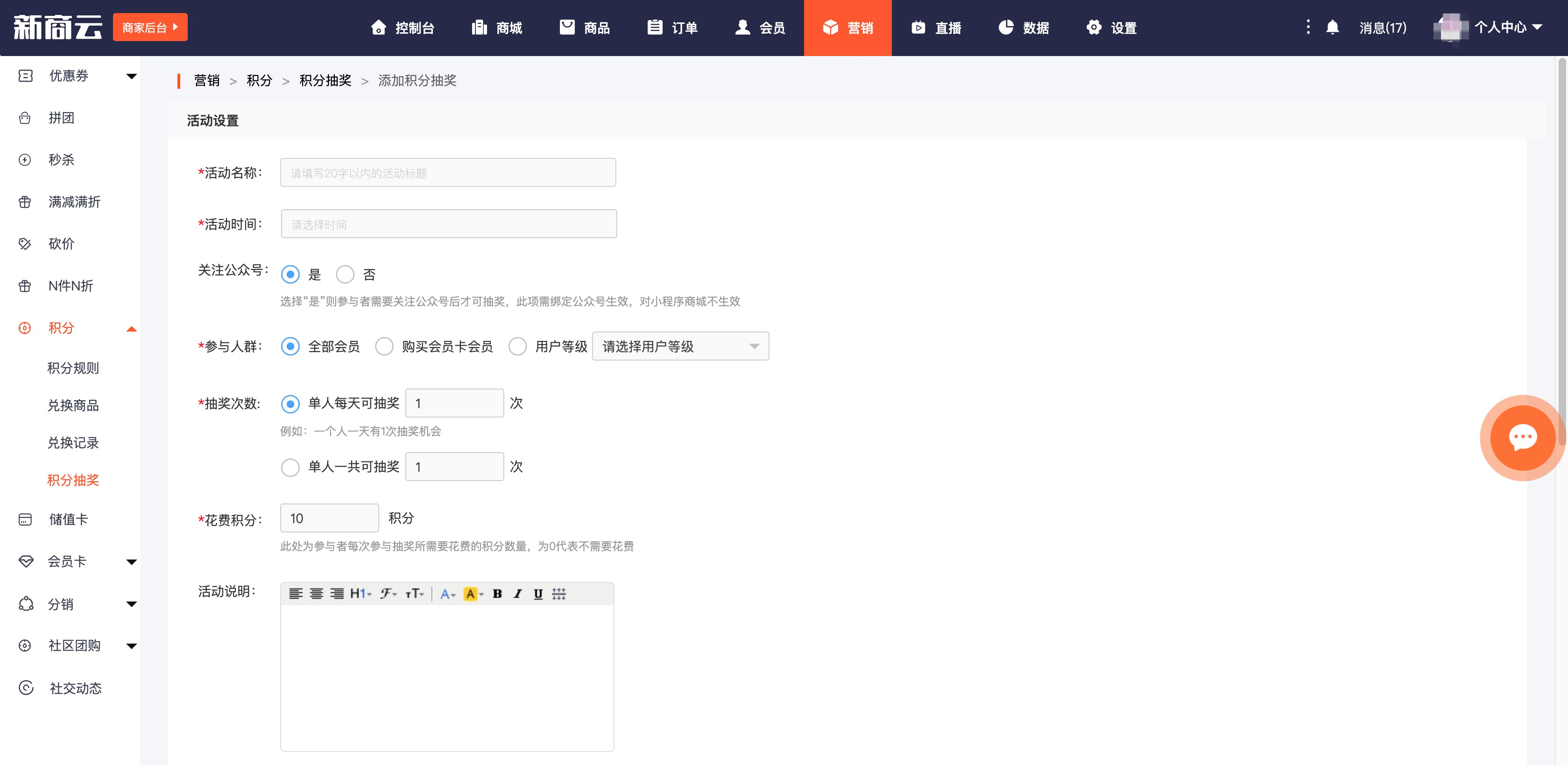Image resolution: width=1568 pixels, height=765 pixels.
Task: Open the online chat support bubble
Action: coord(1522,438)
